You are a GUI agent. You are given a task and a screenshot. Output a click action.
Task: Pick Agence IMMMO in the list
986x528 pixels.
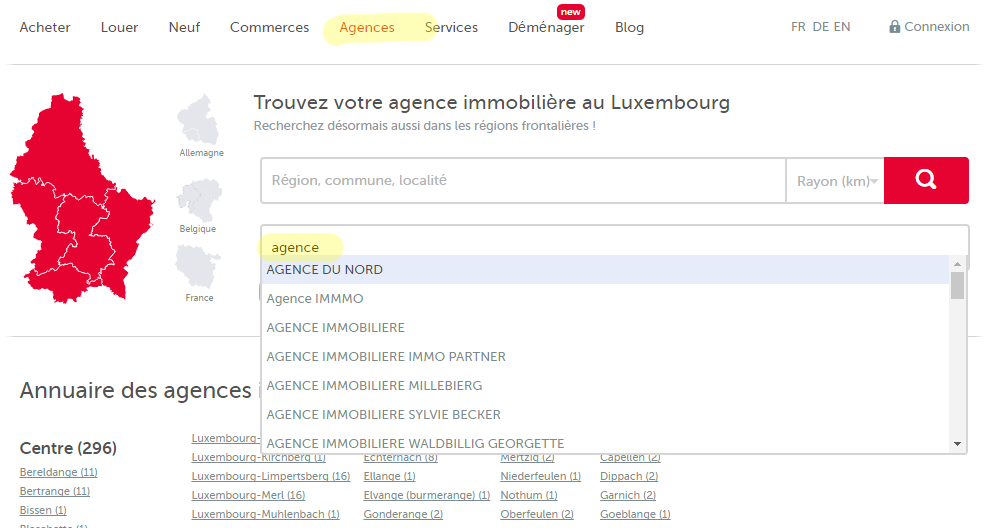(315, 299)
